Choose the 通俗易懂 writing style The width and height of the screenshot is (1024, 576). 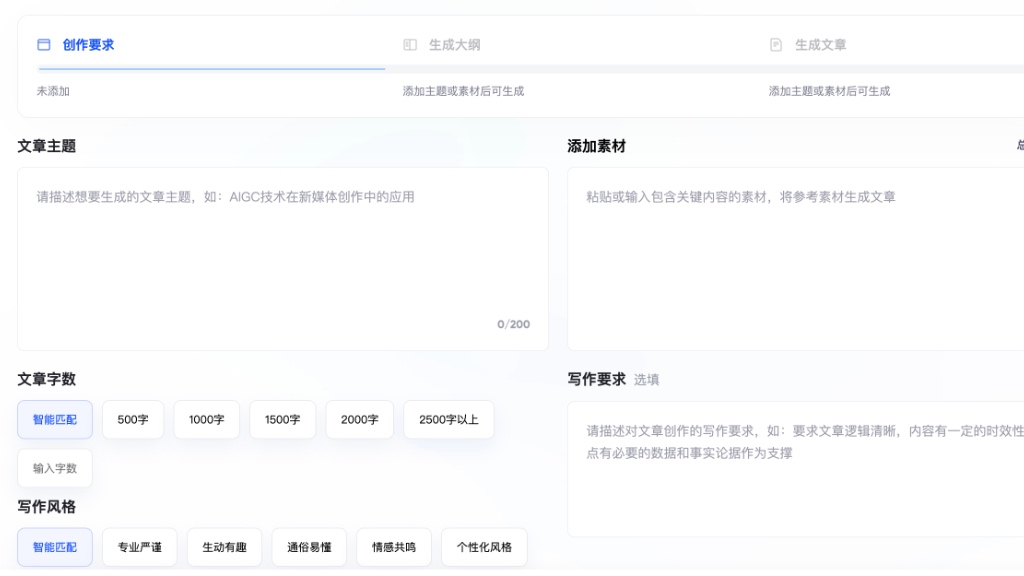pyautogui.click(x=310, y=547)
